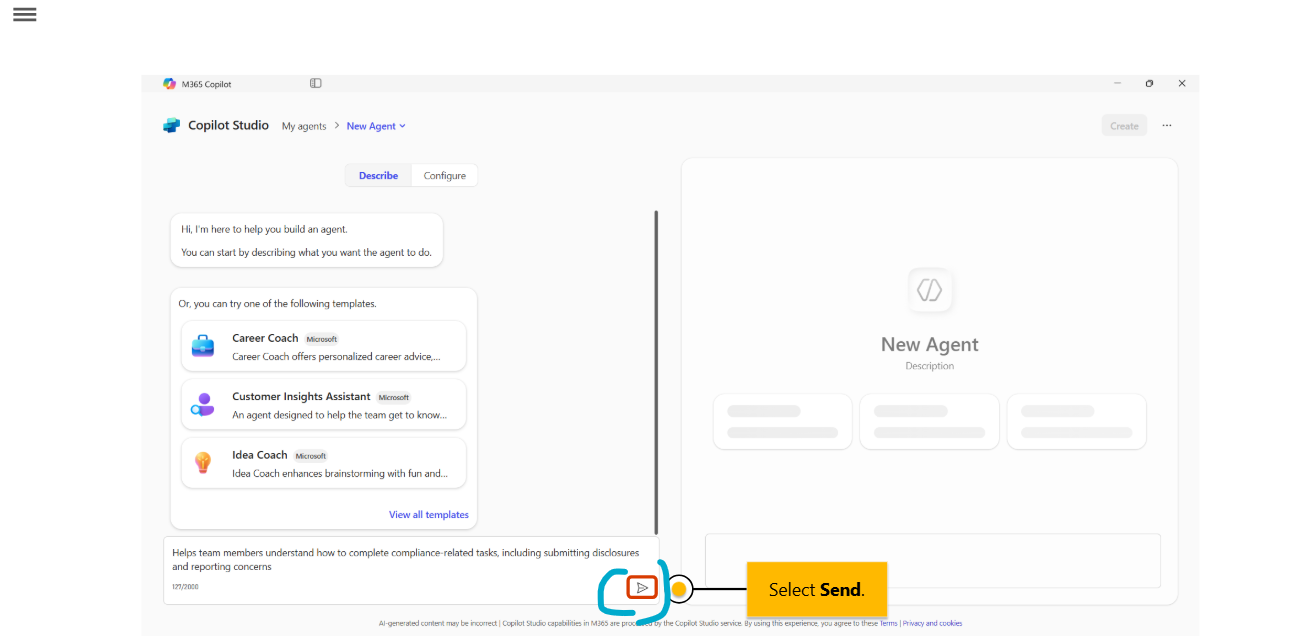Viewport: 1296px width, 636px height.
Task: Click the Description text under New Agent
Action: pyautogui.click(x=930, y=366)
